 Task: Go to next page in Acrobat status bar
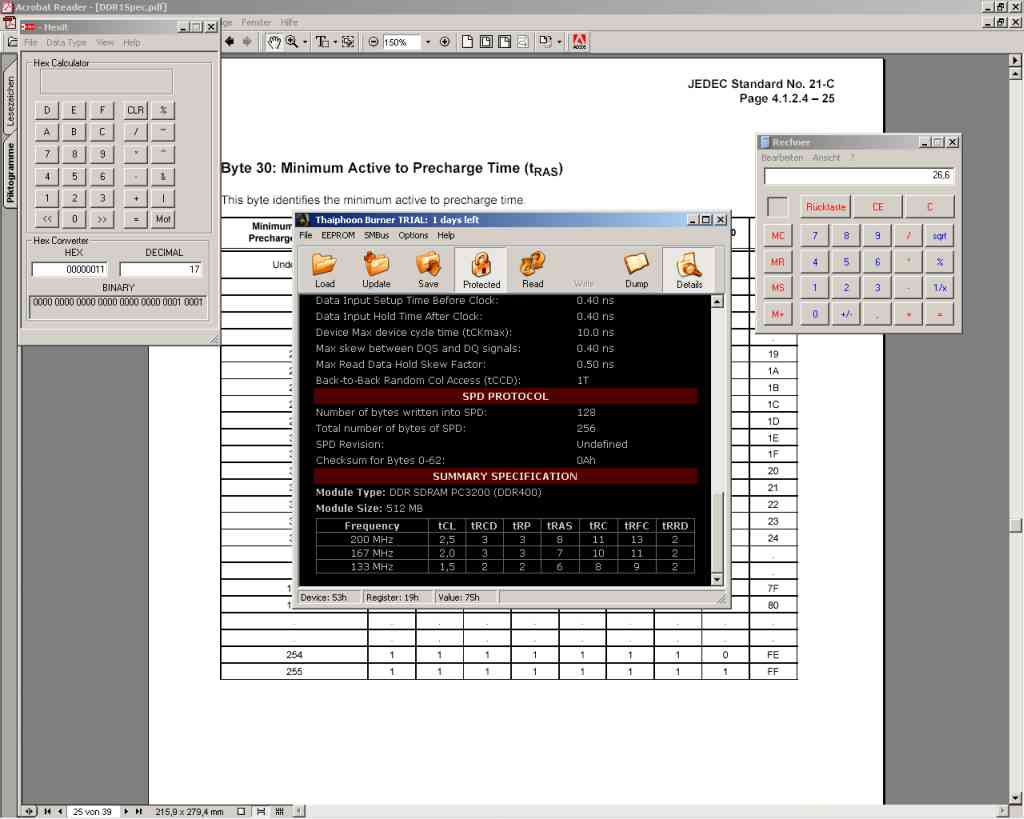coord(126,812)
